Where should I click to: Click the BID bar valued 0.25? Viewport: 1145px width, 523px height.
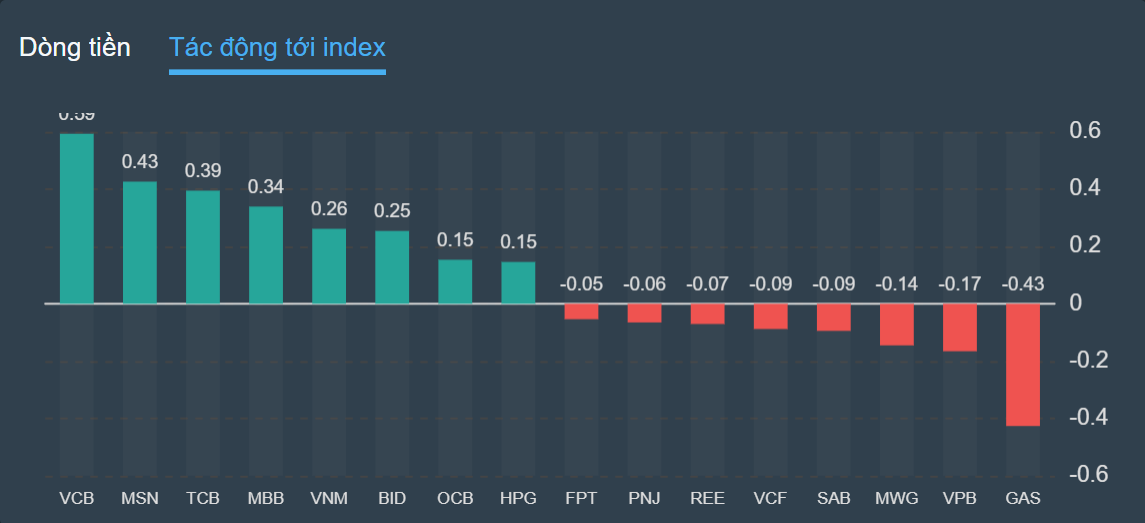(x=392, y=267)
